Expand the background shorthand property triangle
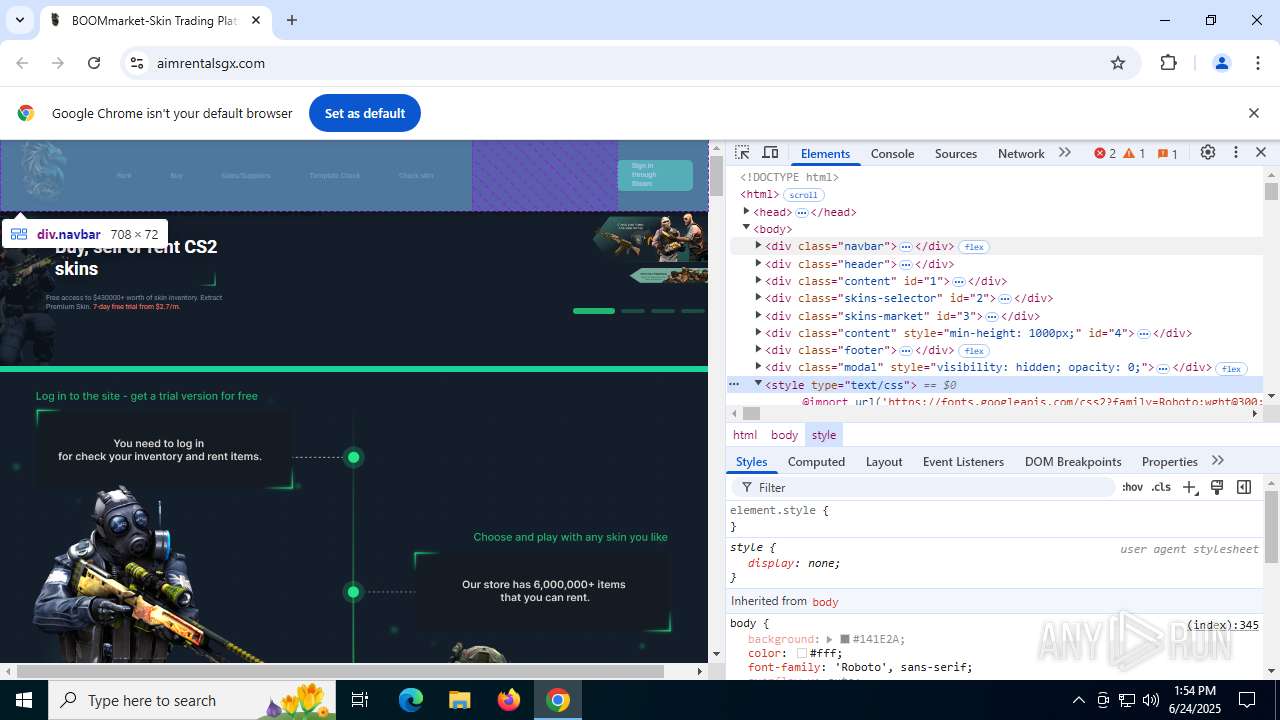This screenshot has height=720, width=1280. [x=829, y=639]
